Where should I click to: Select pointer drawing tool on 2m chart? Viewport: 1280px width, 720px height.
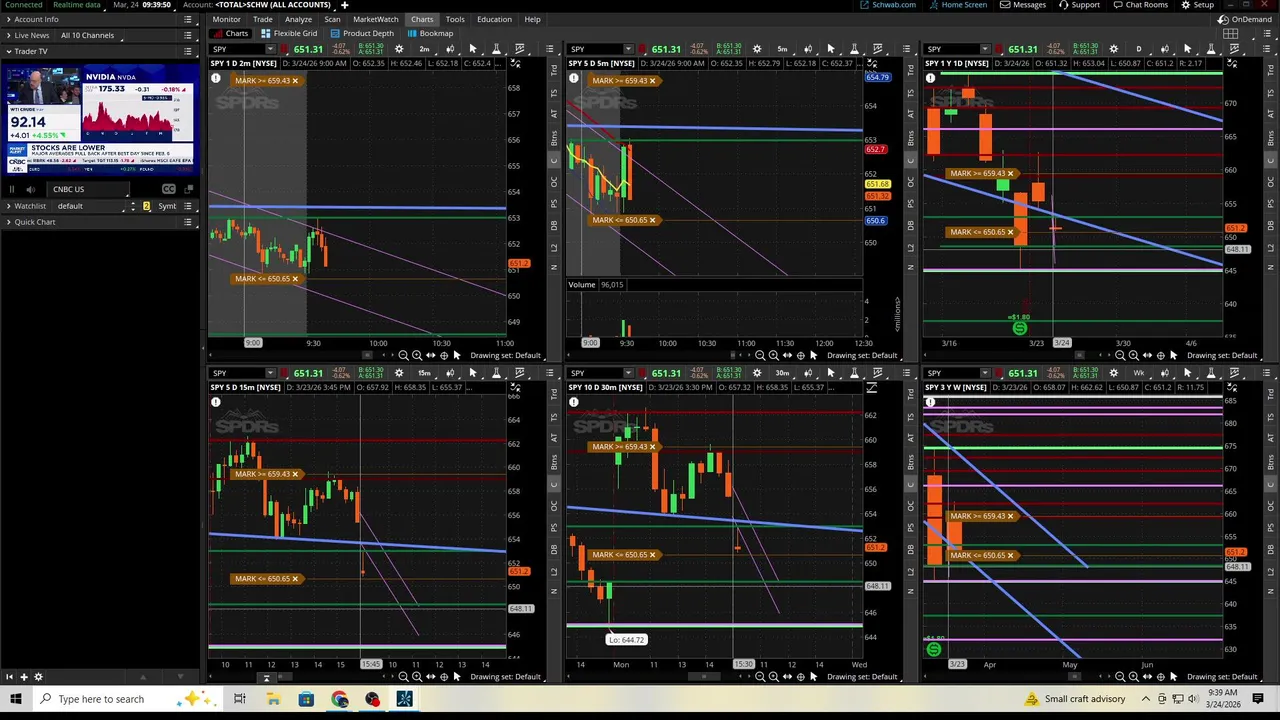pyautogui.click(x=472, y=49)
